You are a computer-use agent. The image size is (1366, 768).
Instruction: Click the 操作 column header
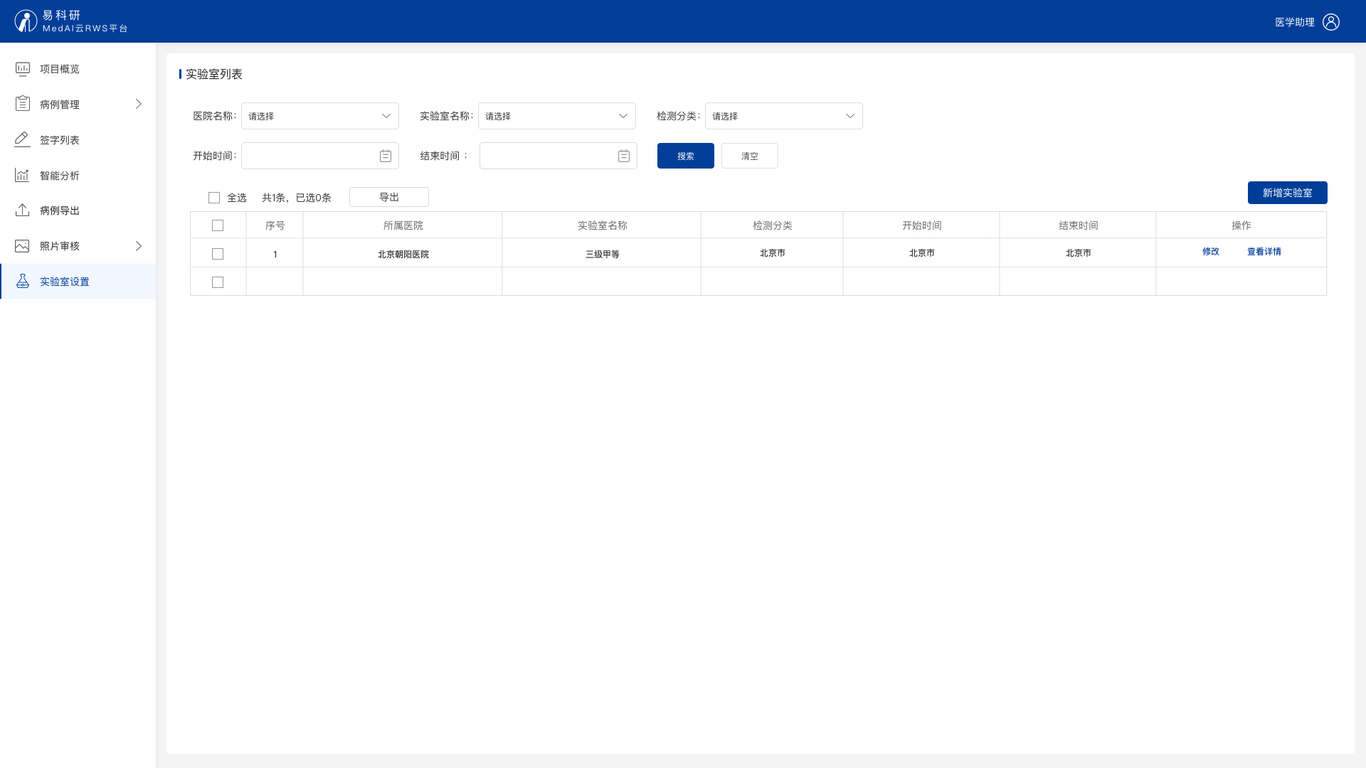point(1241,226)
